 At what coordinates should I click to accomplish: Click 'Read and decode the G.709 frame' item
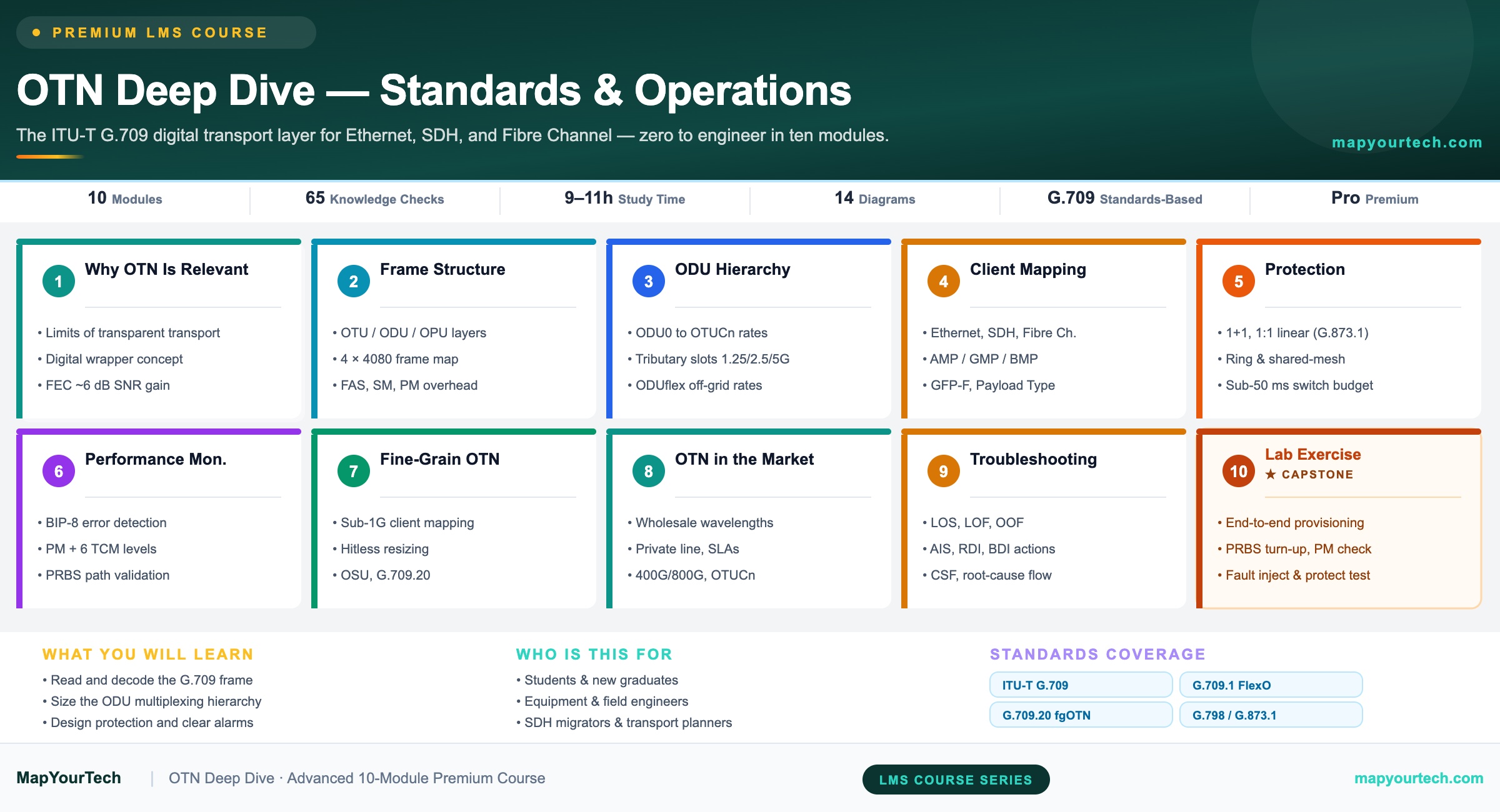click(x=147, y=680)
